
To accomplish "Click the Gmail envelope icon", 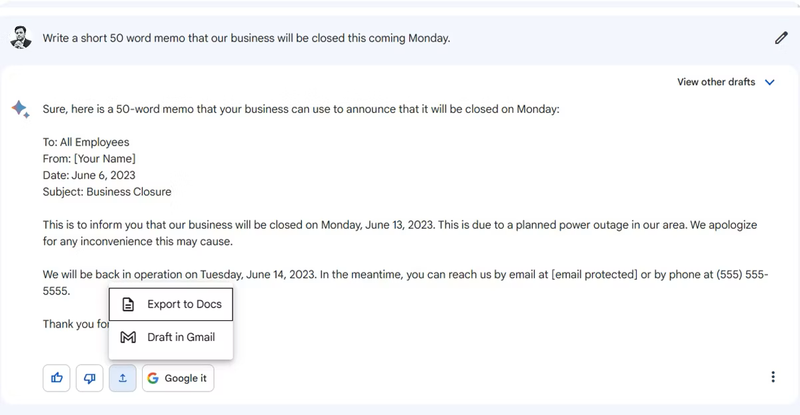I will pyautogui.click(x=128, y=337).
